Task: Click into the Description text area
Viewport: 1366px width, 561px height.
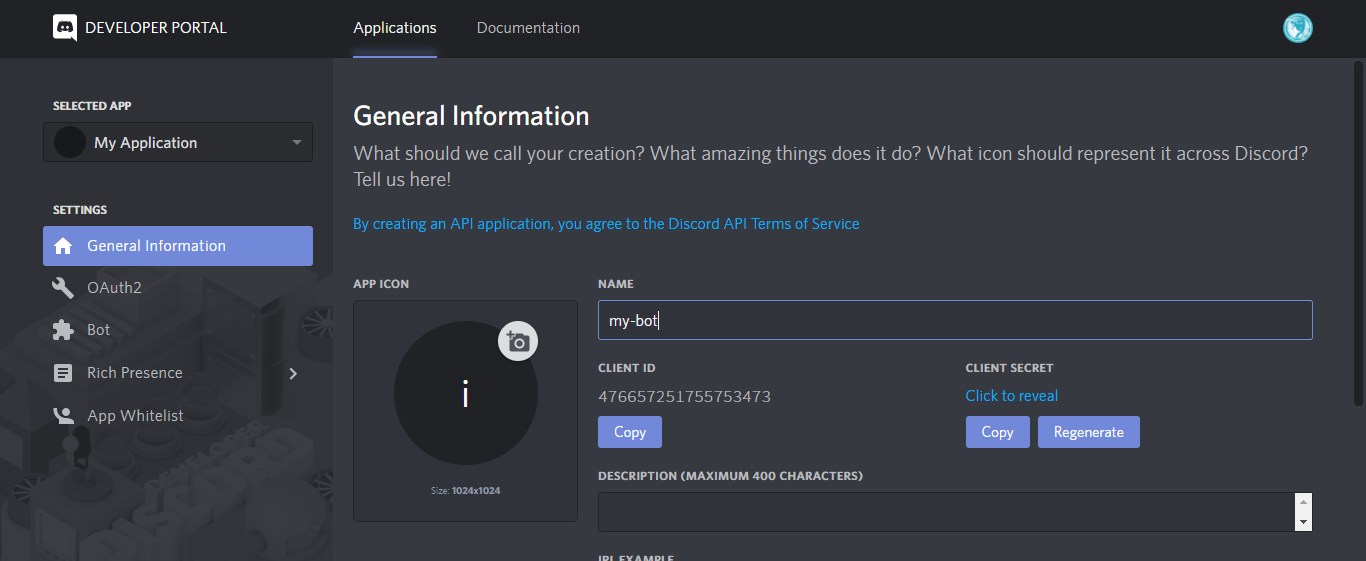Action: 946,512
